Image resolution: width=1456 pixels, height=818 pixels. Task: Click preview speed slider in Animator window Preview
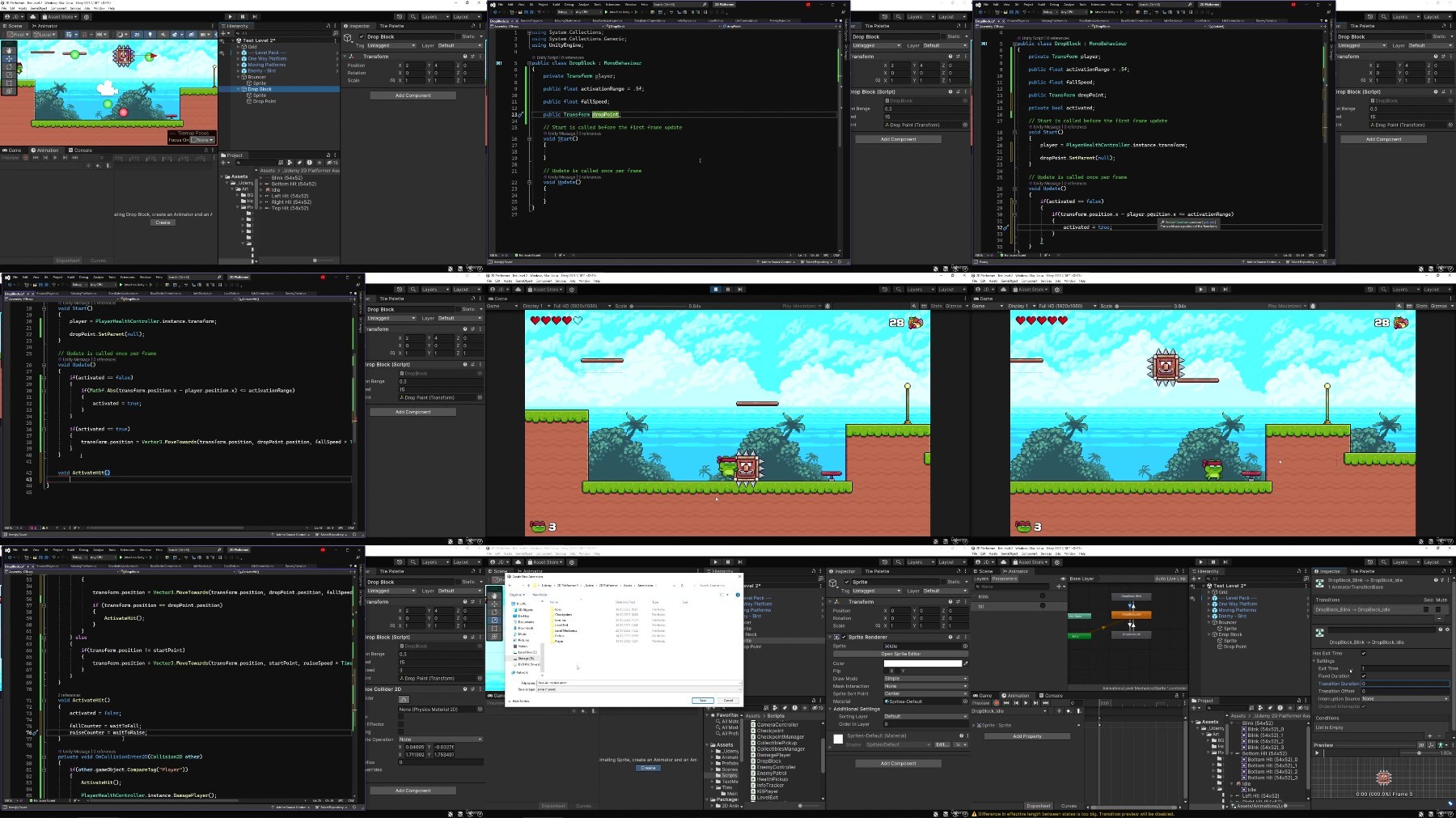[1419, 752]
